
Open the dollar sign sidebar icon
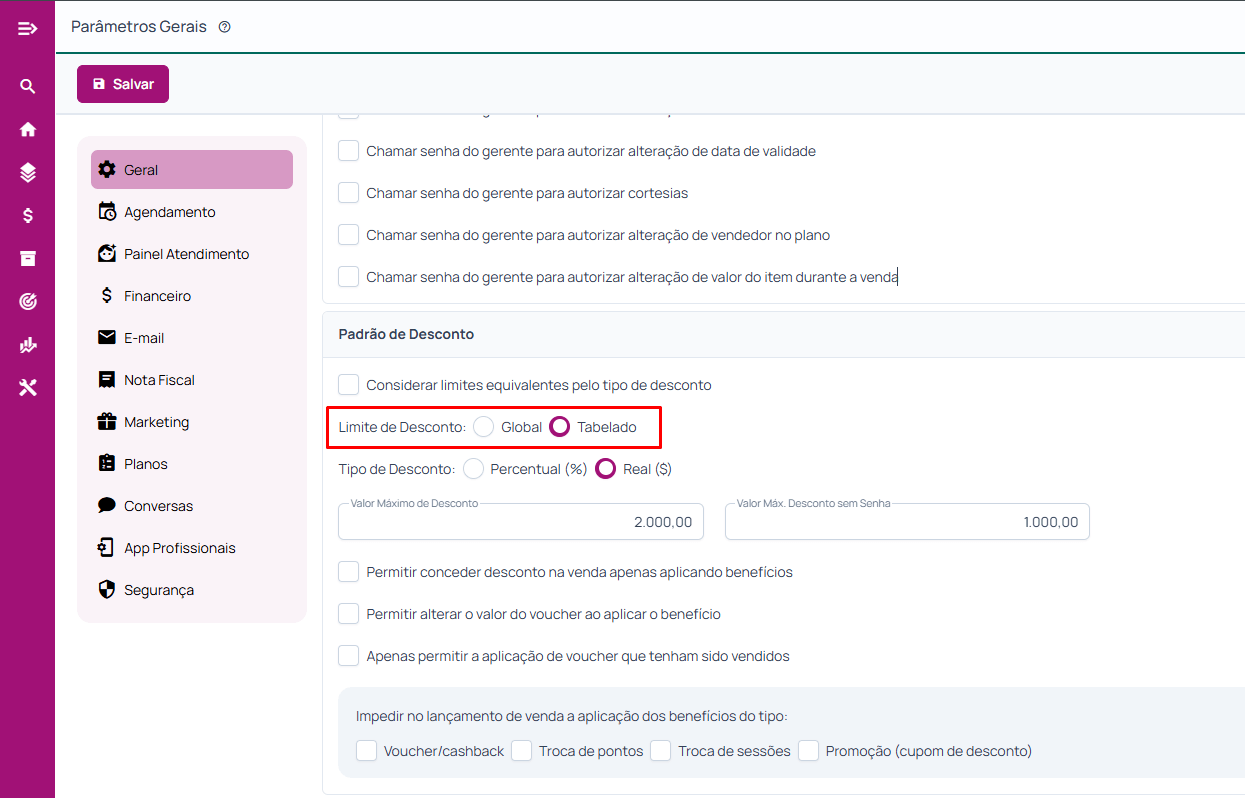click(28, 215)
